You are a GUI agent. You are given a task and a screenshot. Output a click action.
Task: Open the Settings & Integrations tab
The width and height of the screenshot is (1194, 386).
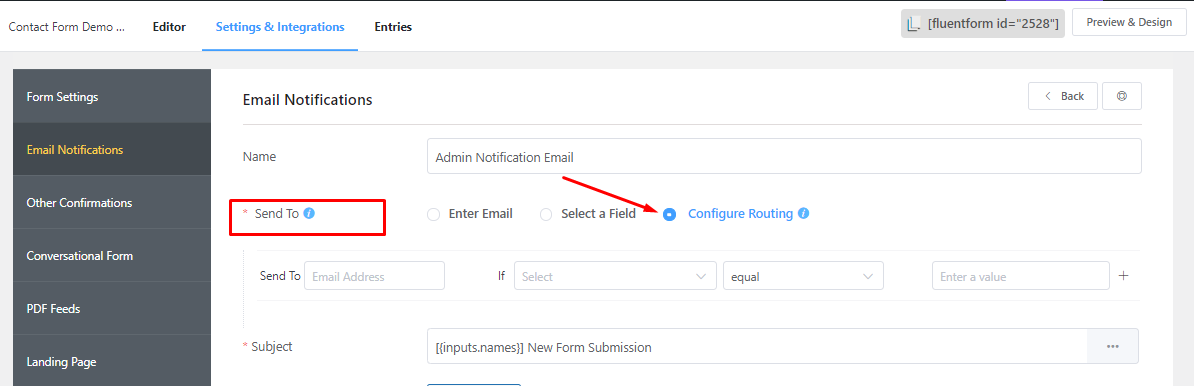pyautogui.click(x=279, y=27)
